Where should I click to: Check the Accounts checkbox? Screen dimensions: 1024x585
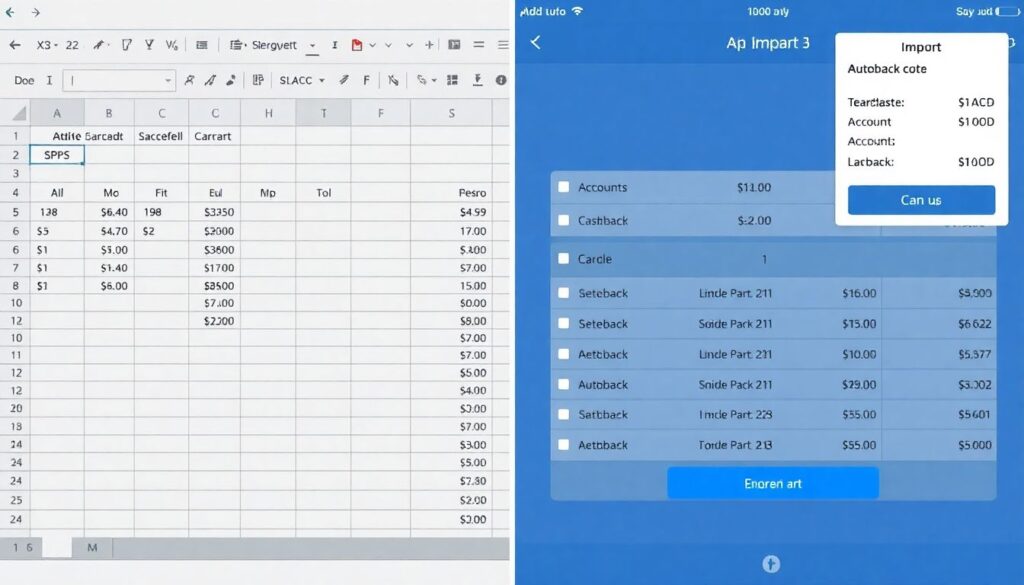564,187
